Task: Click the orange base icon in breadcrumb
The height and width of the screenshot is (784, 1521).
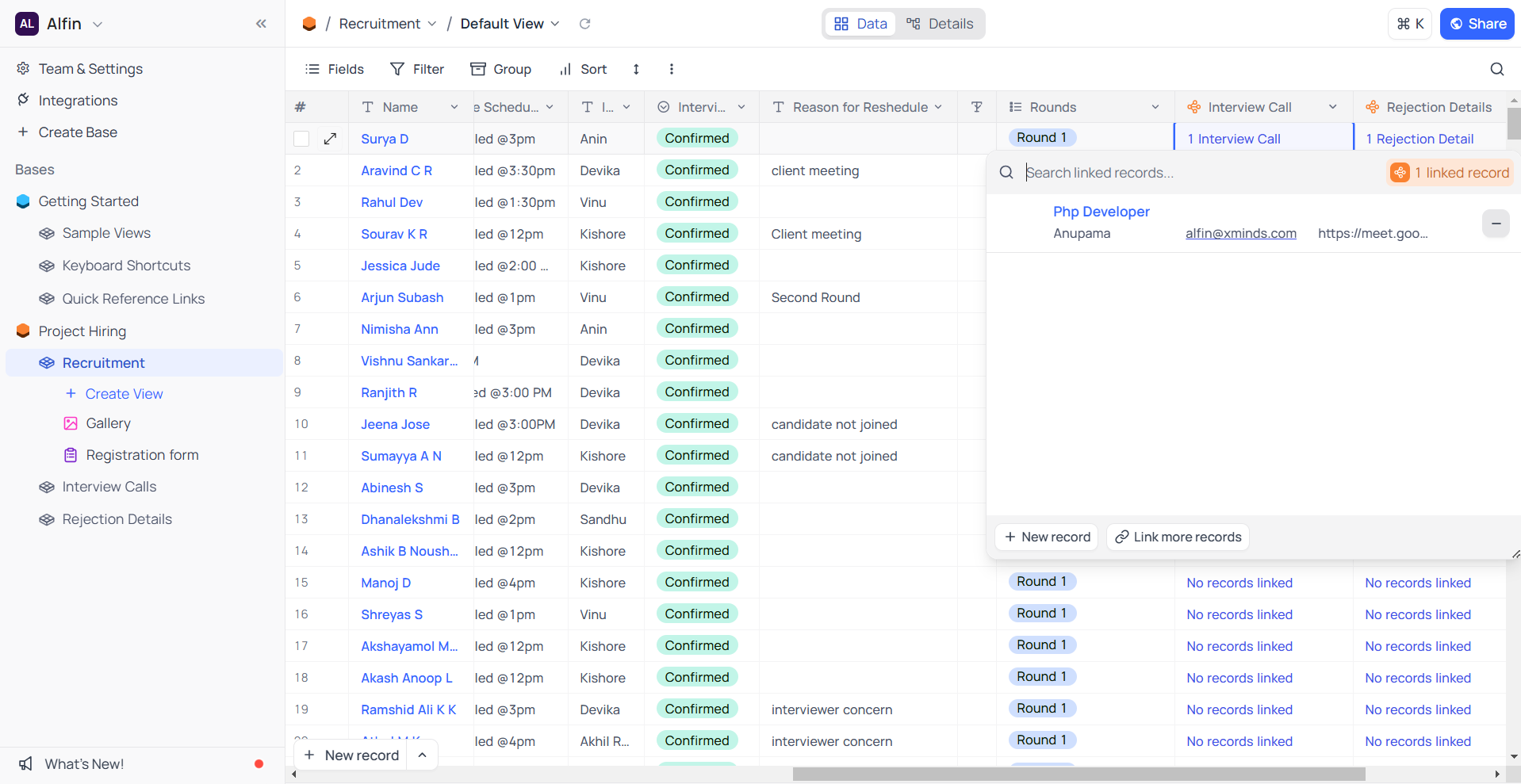Action: [x=309, y=24]
